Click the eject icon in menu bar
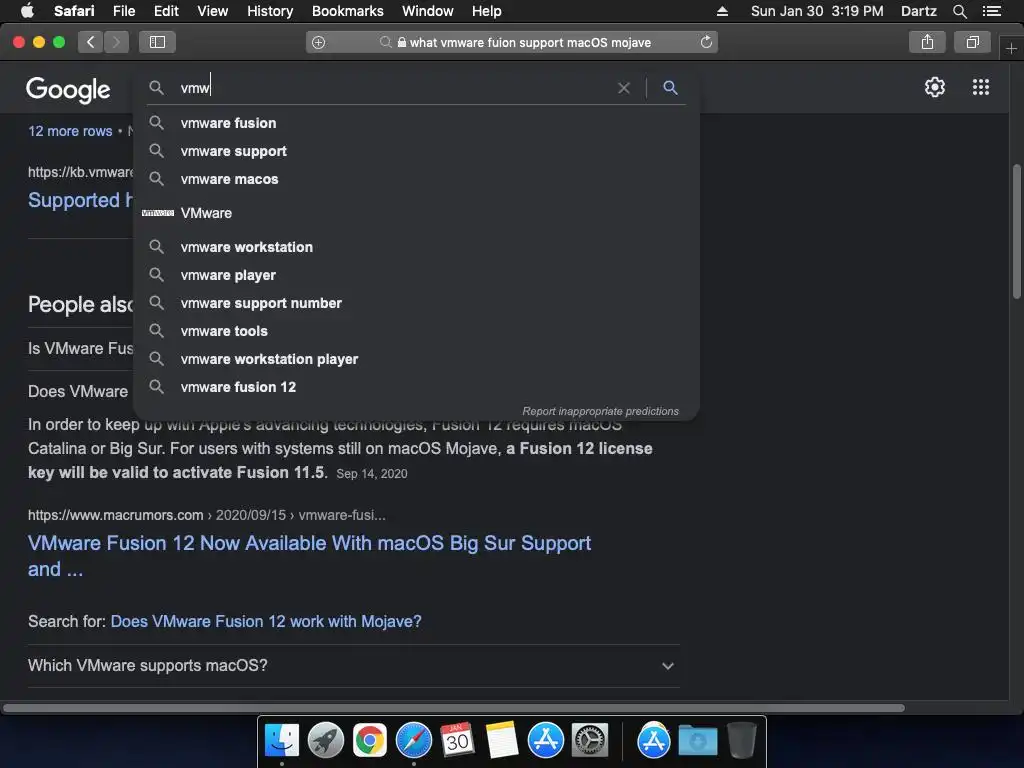Image resolution: width=1024 pixels, height=768 pixels. click(722, 11)
